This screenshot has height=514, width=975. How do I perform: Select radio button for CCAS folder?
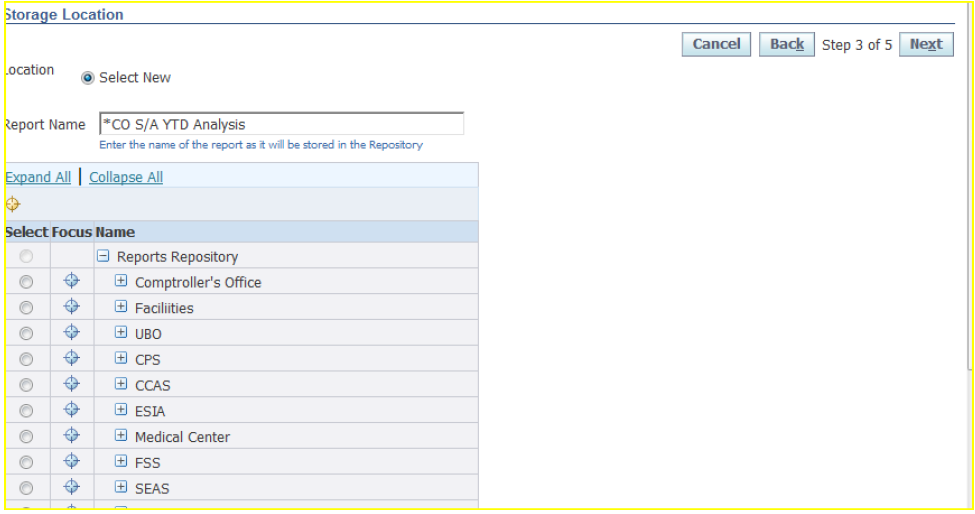click(26, 385)
